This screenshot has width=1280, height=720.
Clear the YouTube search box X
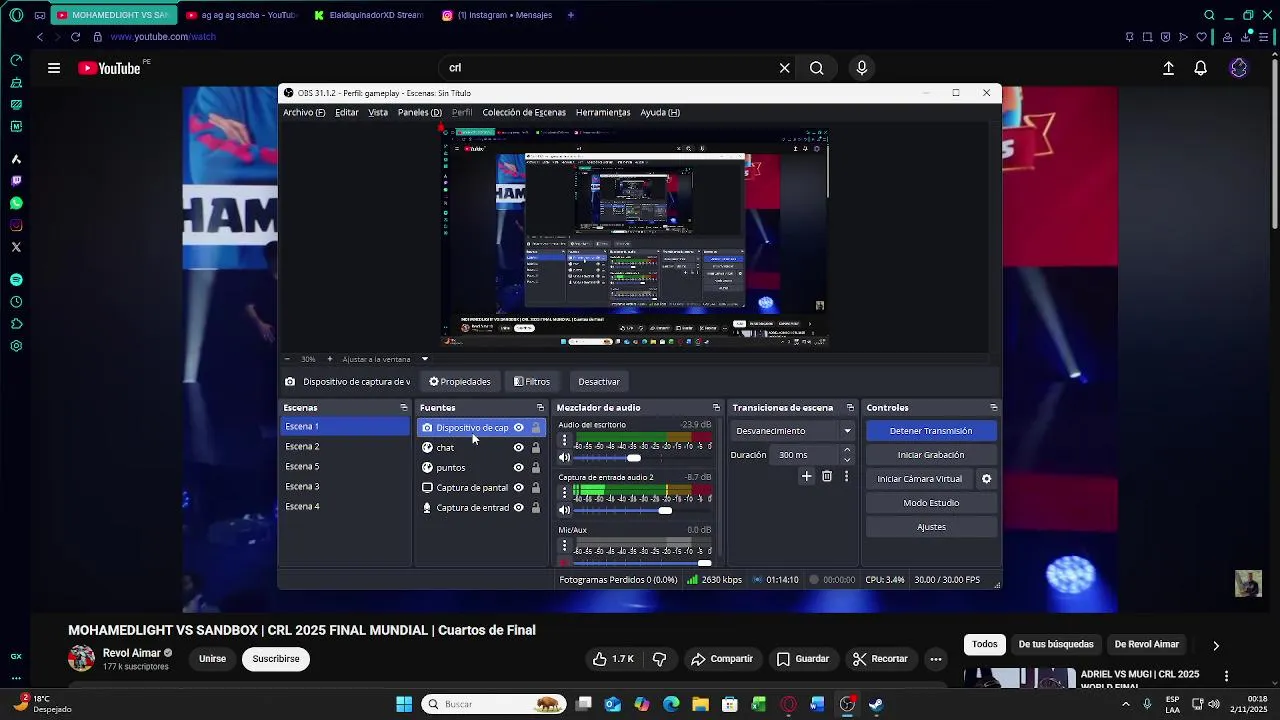tap(785, 68)
